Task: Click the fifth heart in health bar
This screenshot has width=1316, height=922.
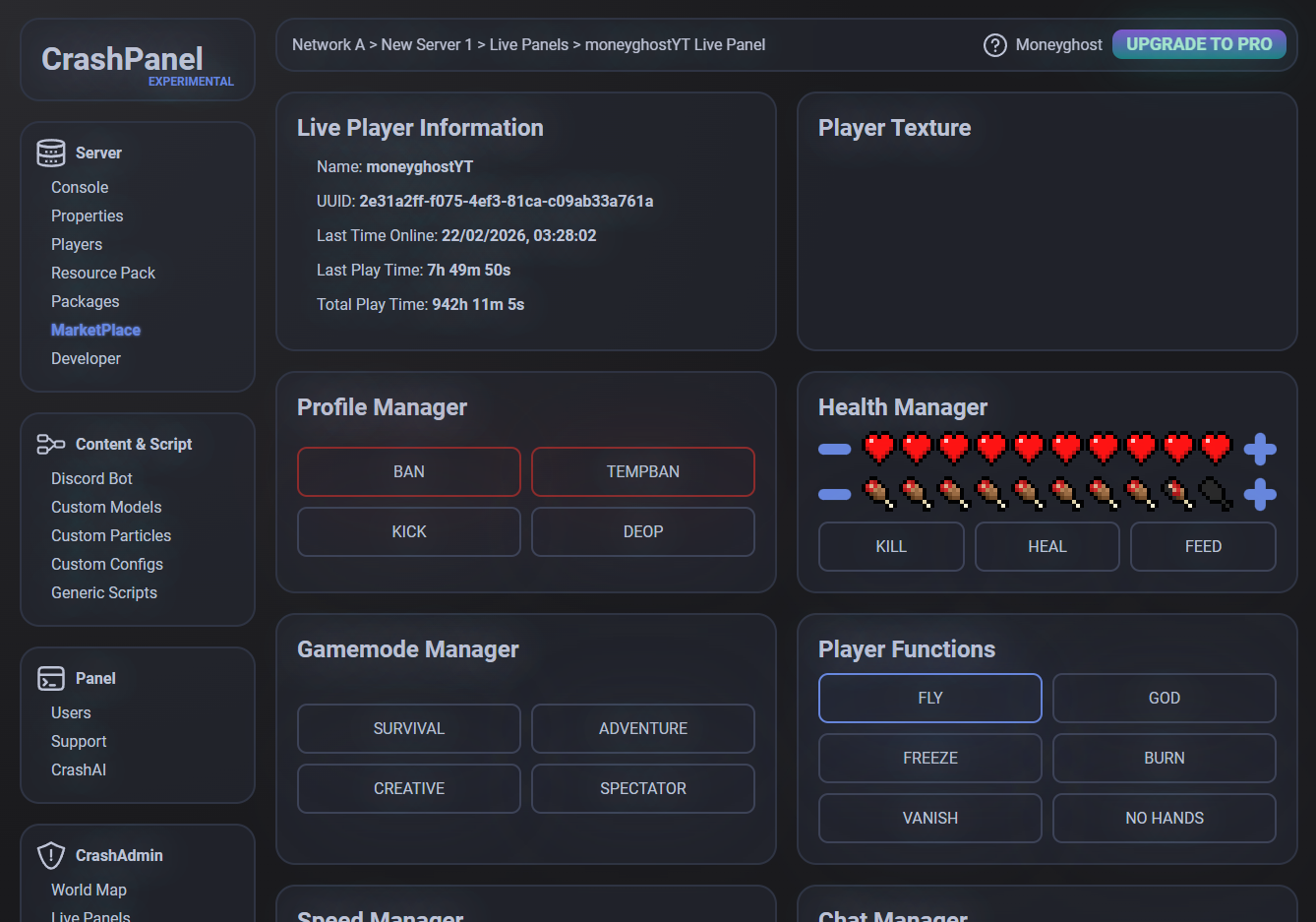Action: [1029, 449]
